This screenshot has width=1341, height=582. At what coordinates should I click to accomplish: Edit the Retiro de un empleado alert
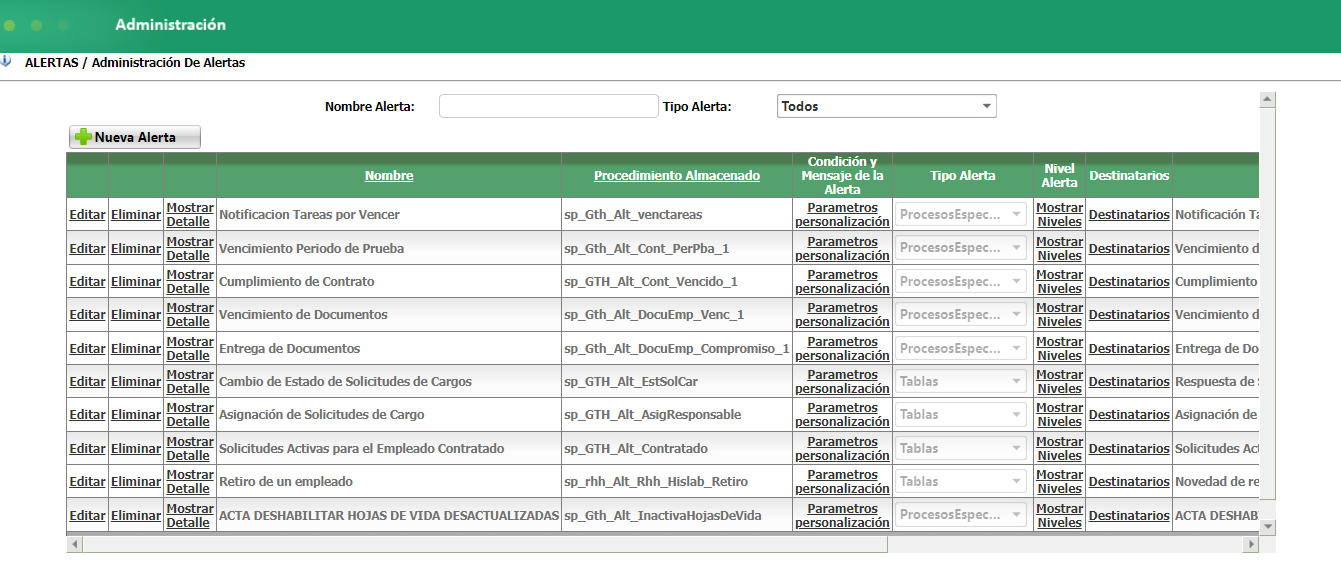coord(87,482)
